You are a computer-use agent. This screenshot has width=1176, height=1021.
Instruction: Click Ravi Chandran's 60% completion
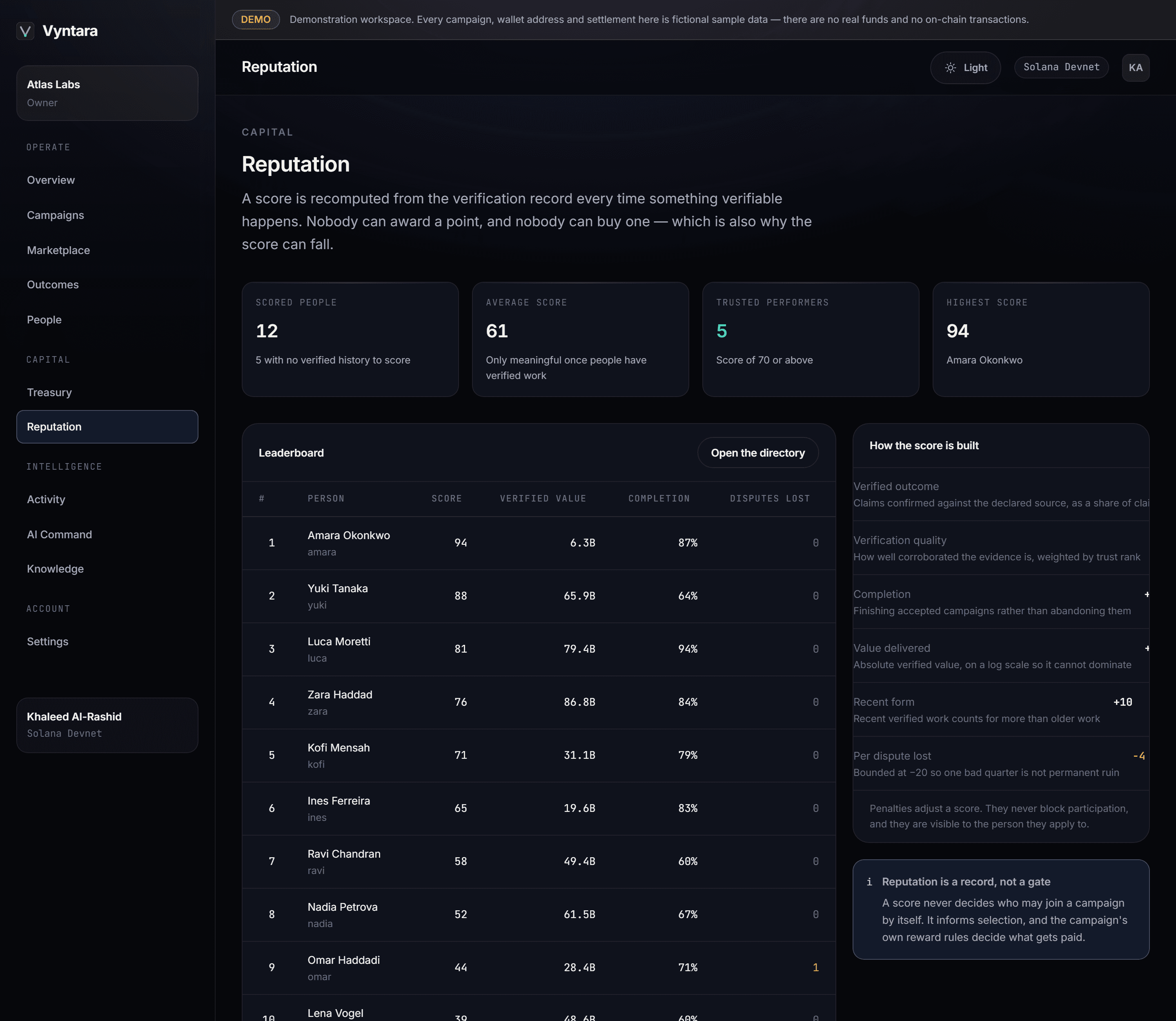(x=688, y=861)
